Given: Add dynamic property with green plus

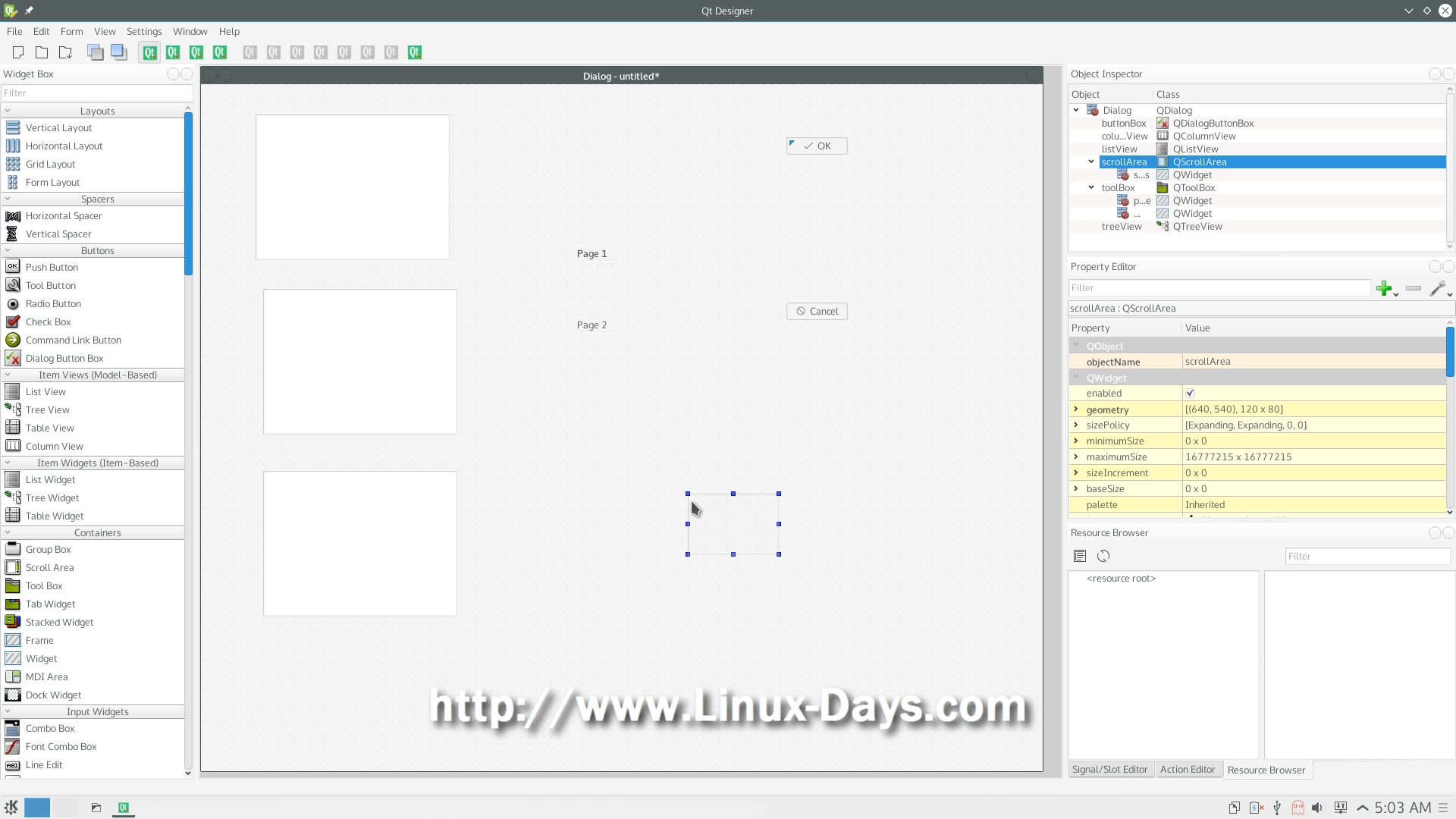Looking at the screenshot, I should click(x=1386, y=288).
